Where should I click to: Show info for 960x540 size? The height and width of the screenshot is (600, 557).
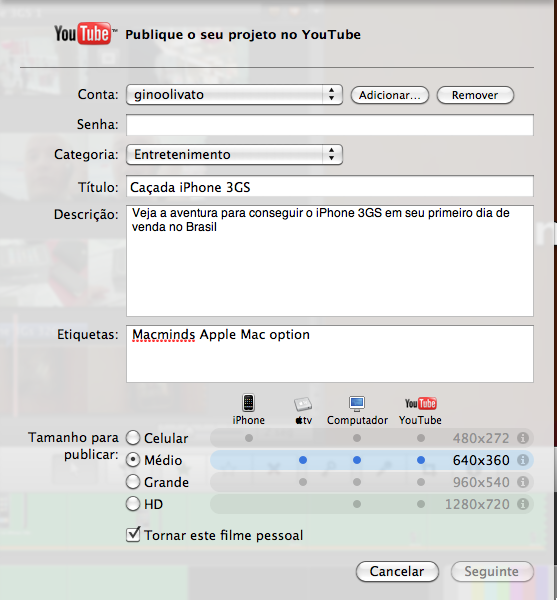point(523,482)
